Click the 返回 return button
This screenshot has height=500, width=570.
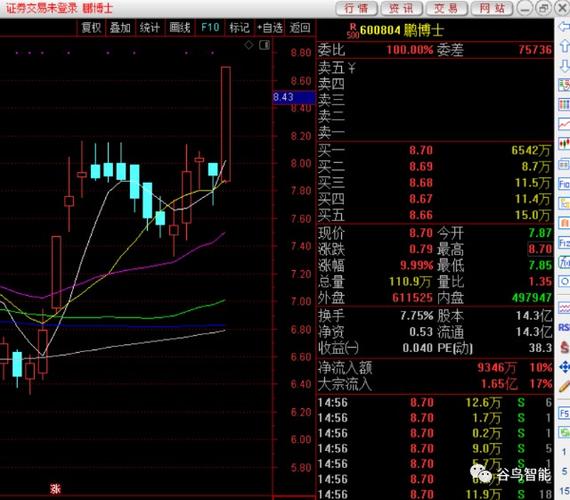pyautogui.click(x=300, y=28)
